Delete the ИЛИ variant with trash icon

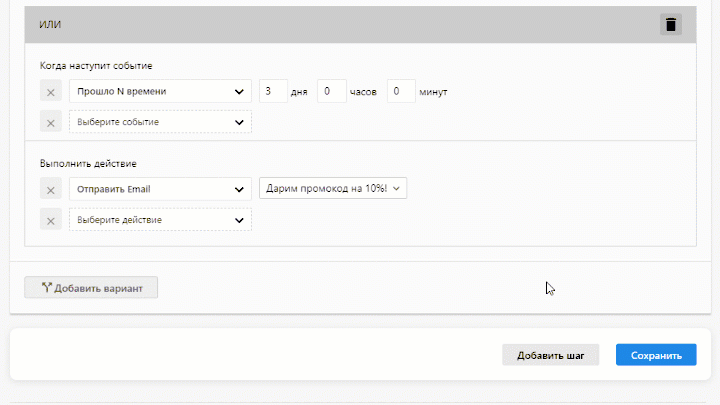(670, 25)
